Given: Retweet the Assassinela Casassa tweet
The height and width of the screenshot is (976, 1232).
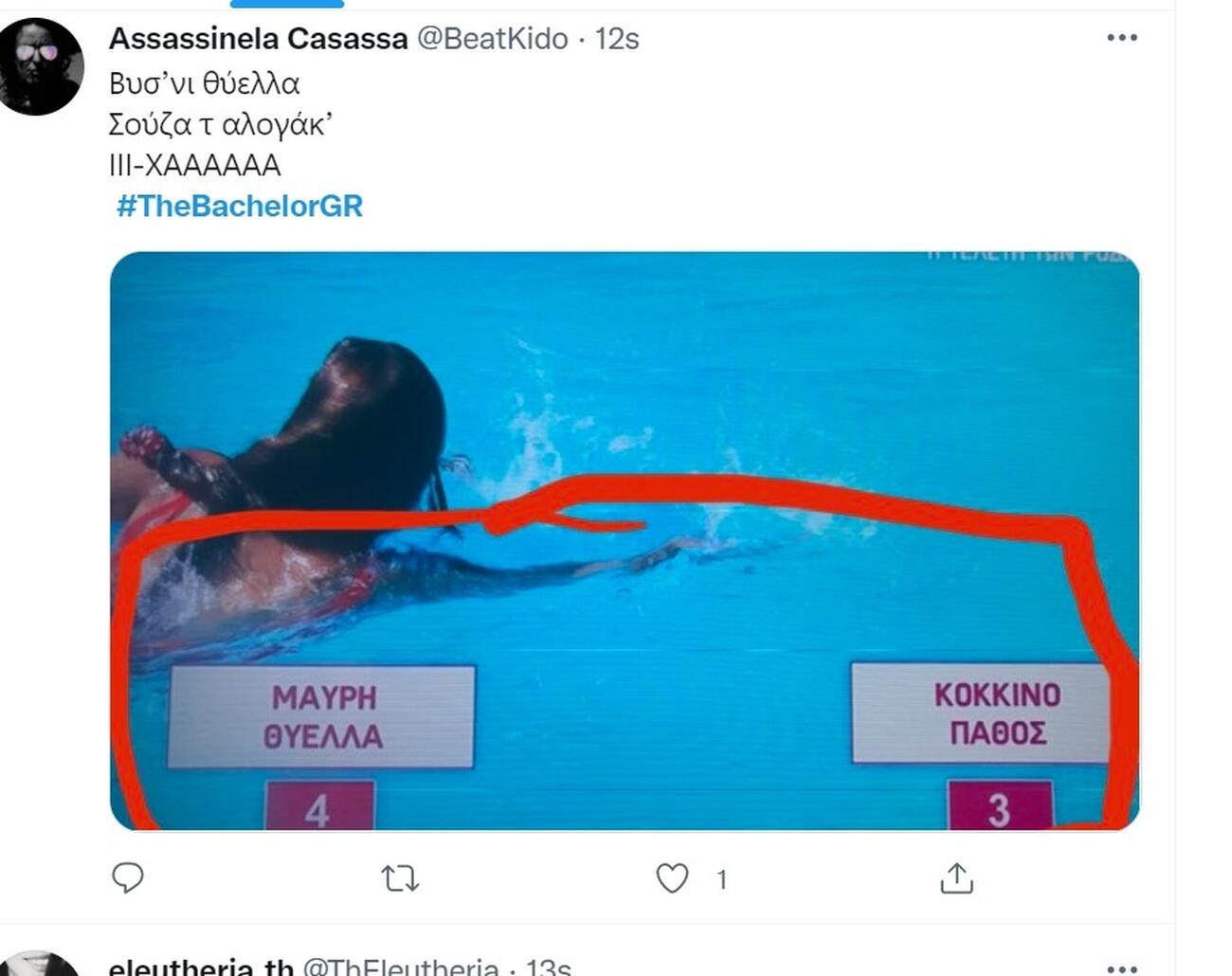Looking at the screenshot, I should click(x=400, y=879).
